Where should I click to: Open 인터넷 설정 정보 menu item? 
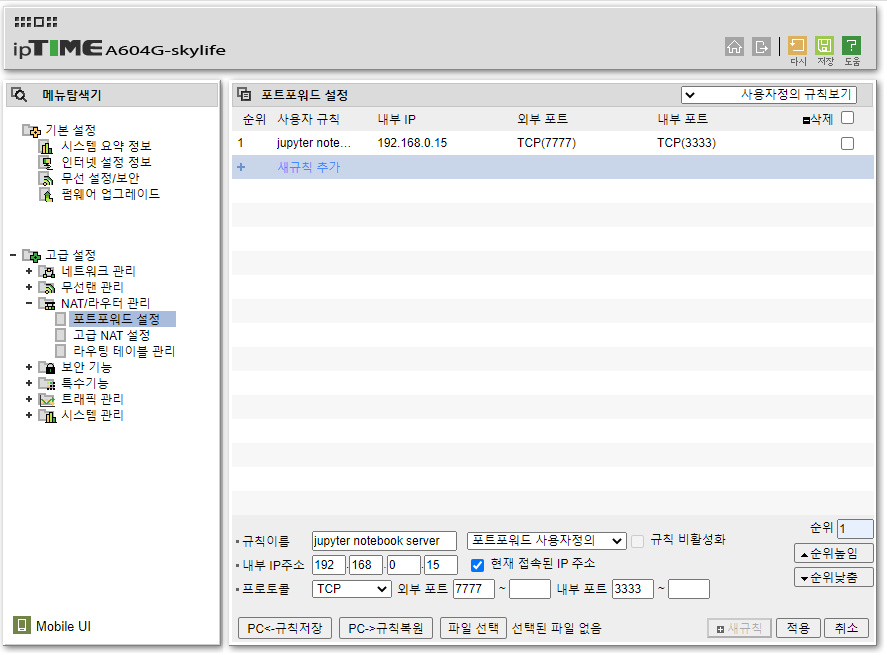(106, 162)
